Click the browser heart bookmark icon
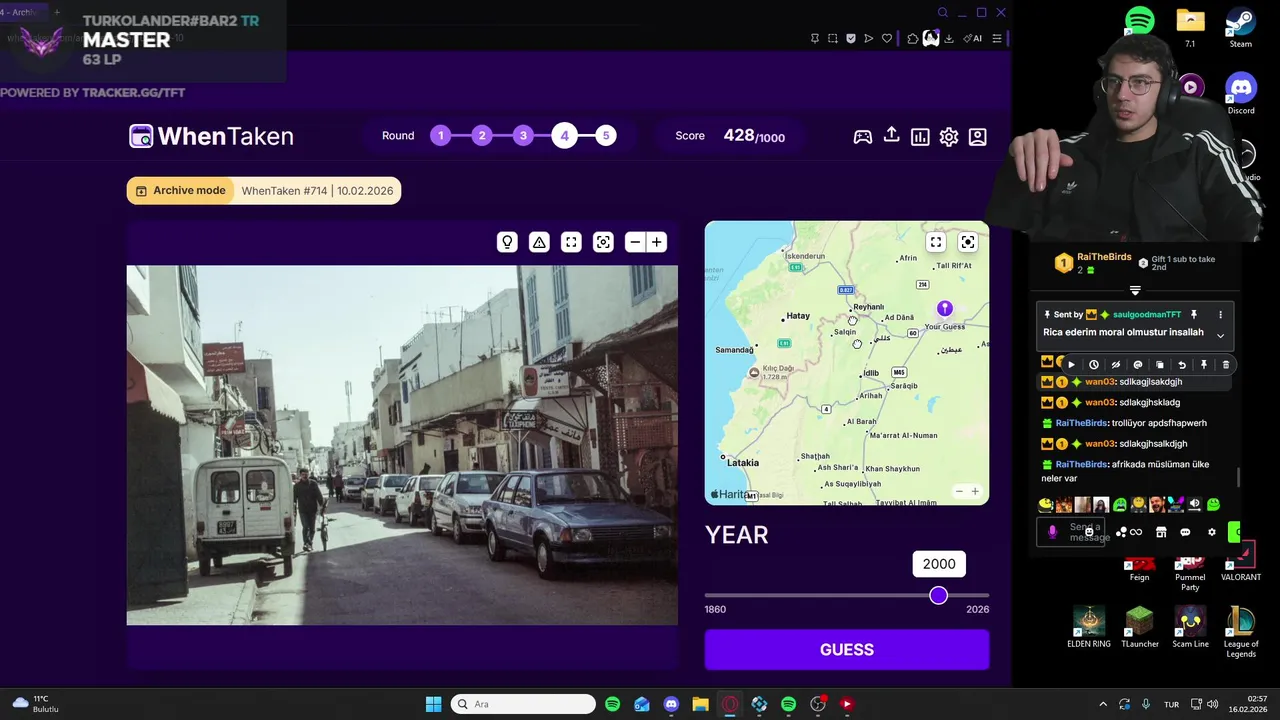The image size is (1280, 720). pos(886,39)
